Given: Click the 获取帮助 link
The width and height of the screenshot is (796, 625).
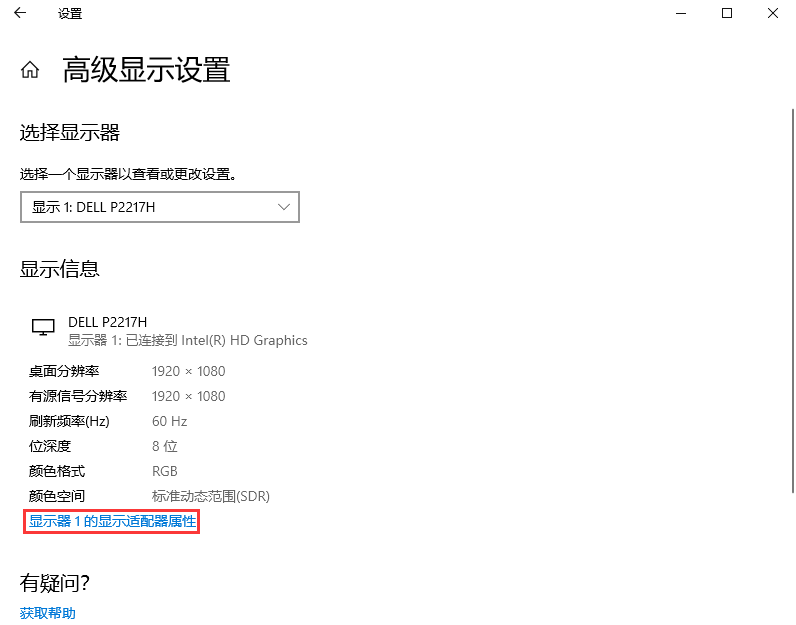Looking at the screenshot, I should [48, 613].
